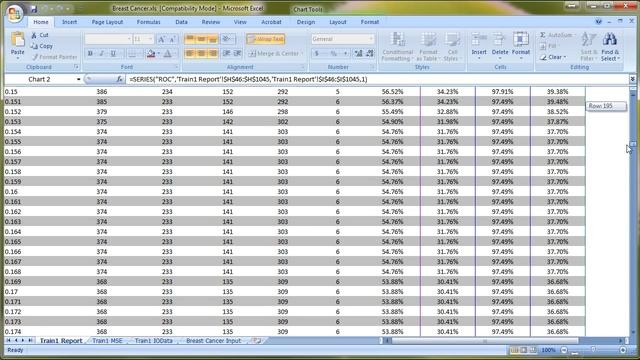
Task: Click the text orientation icon
Action: coord(227,39)
